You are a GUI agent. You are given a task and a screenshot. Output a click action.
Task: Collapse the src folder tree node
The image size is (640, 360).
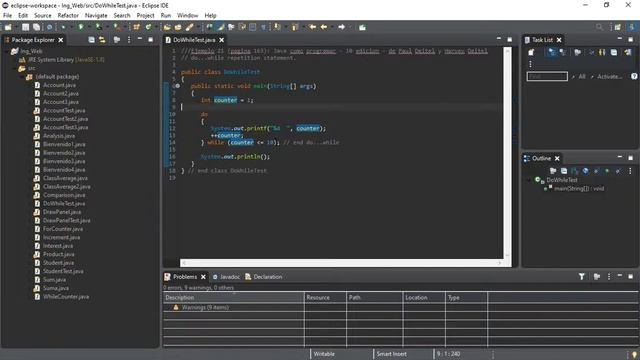coord(14,68)
